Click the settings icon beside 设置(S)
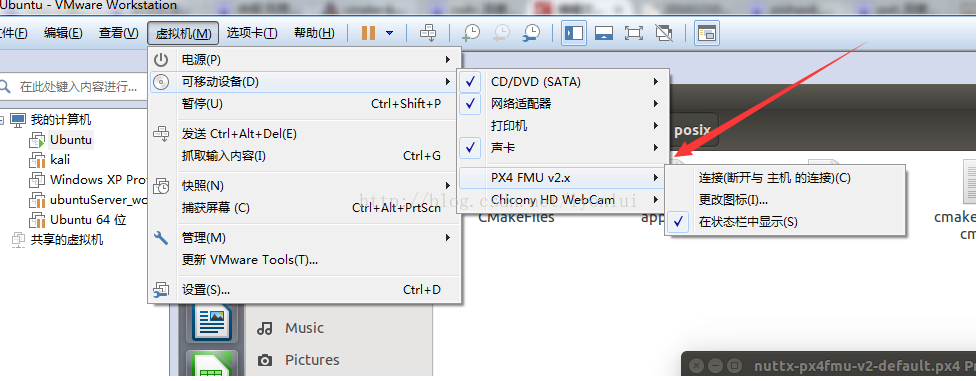The height and width of the screenshot is (381, 978). tap(161, 289)
